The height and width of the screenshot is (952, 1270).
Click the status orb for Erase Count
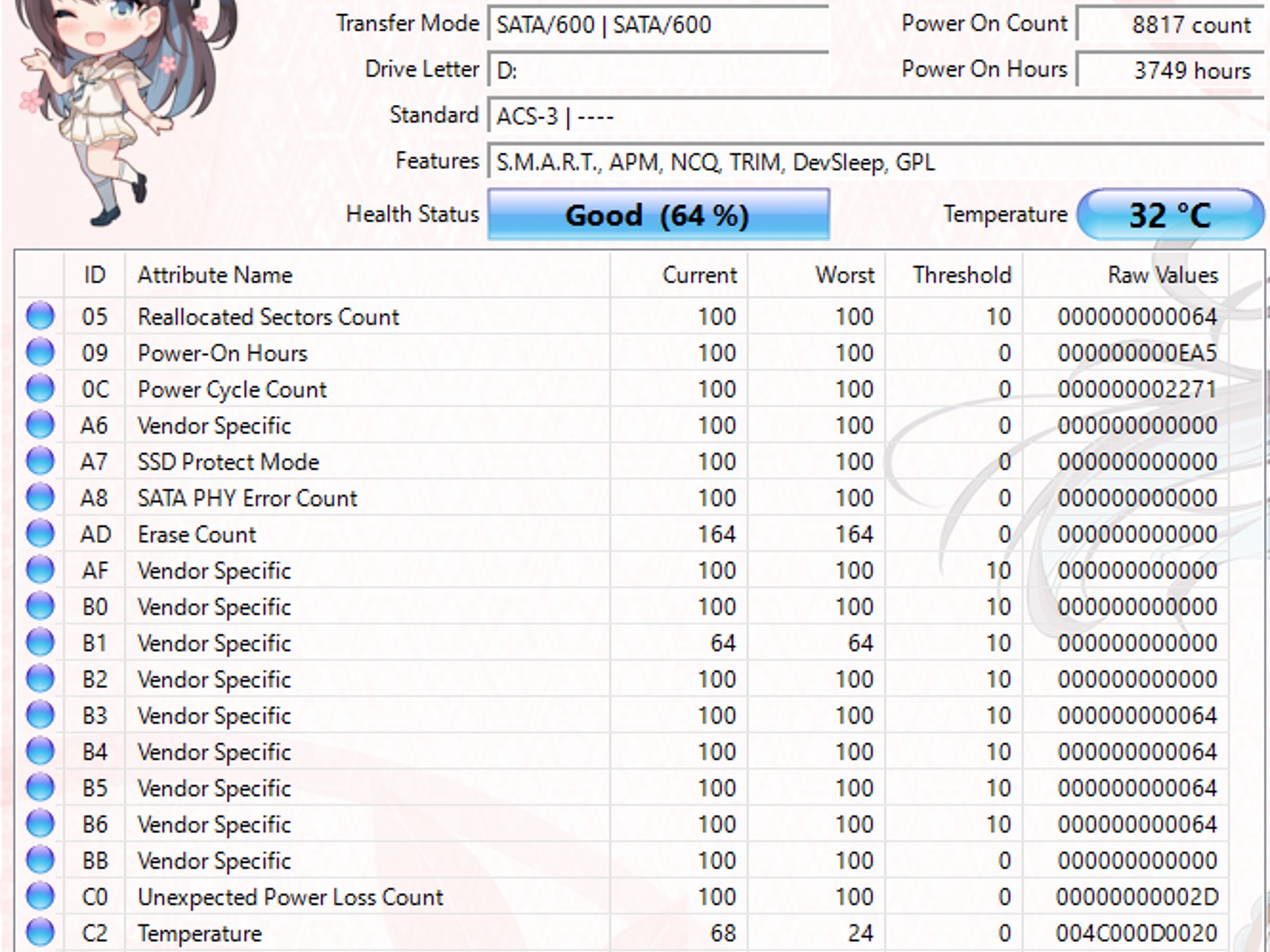(x=40, y=534)
